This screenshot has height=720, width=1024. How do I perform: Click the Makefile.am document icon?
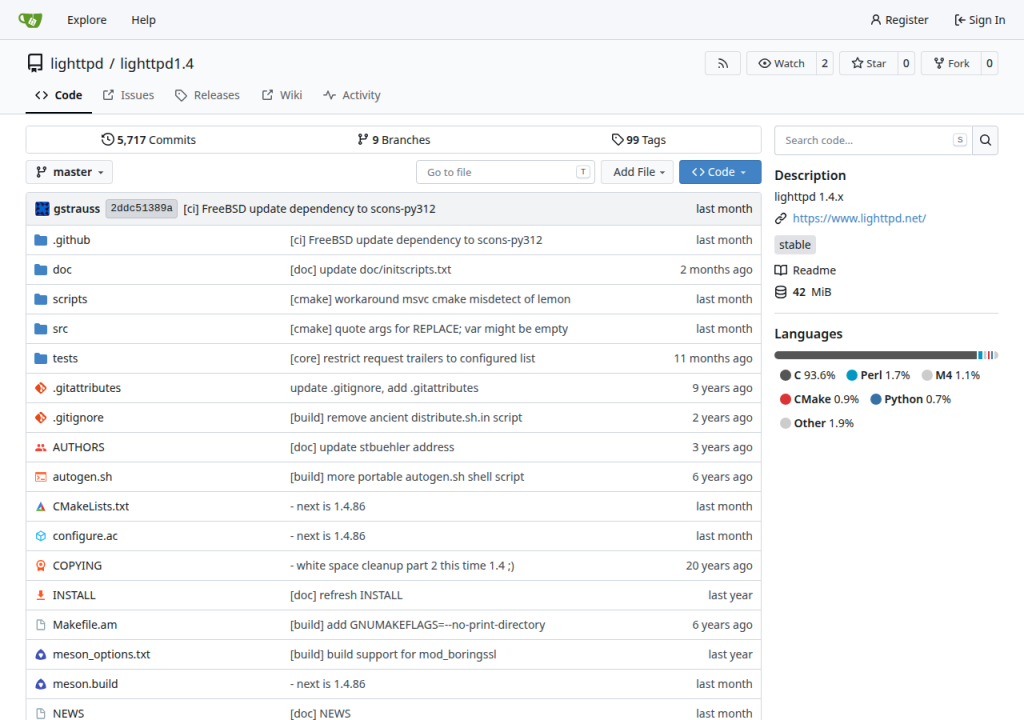[x=40, y=625]
